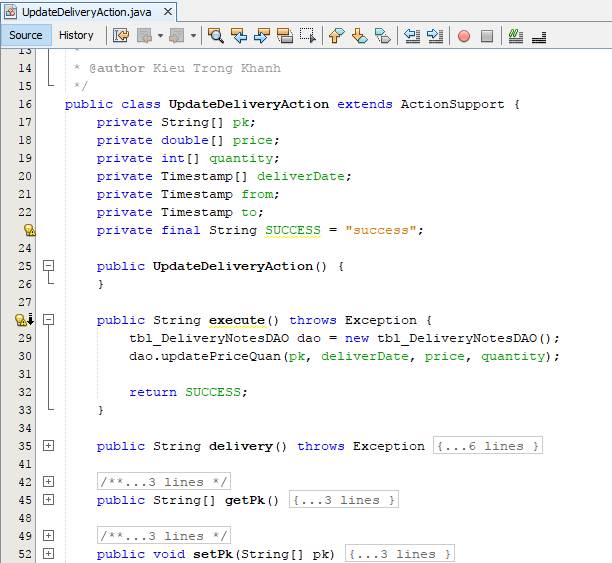The image size is (612, 563).
Task: Close the UpdateDeliveryAction.java tab
Action: (168, 12)
